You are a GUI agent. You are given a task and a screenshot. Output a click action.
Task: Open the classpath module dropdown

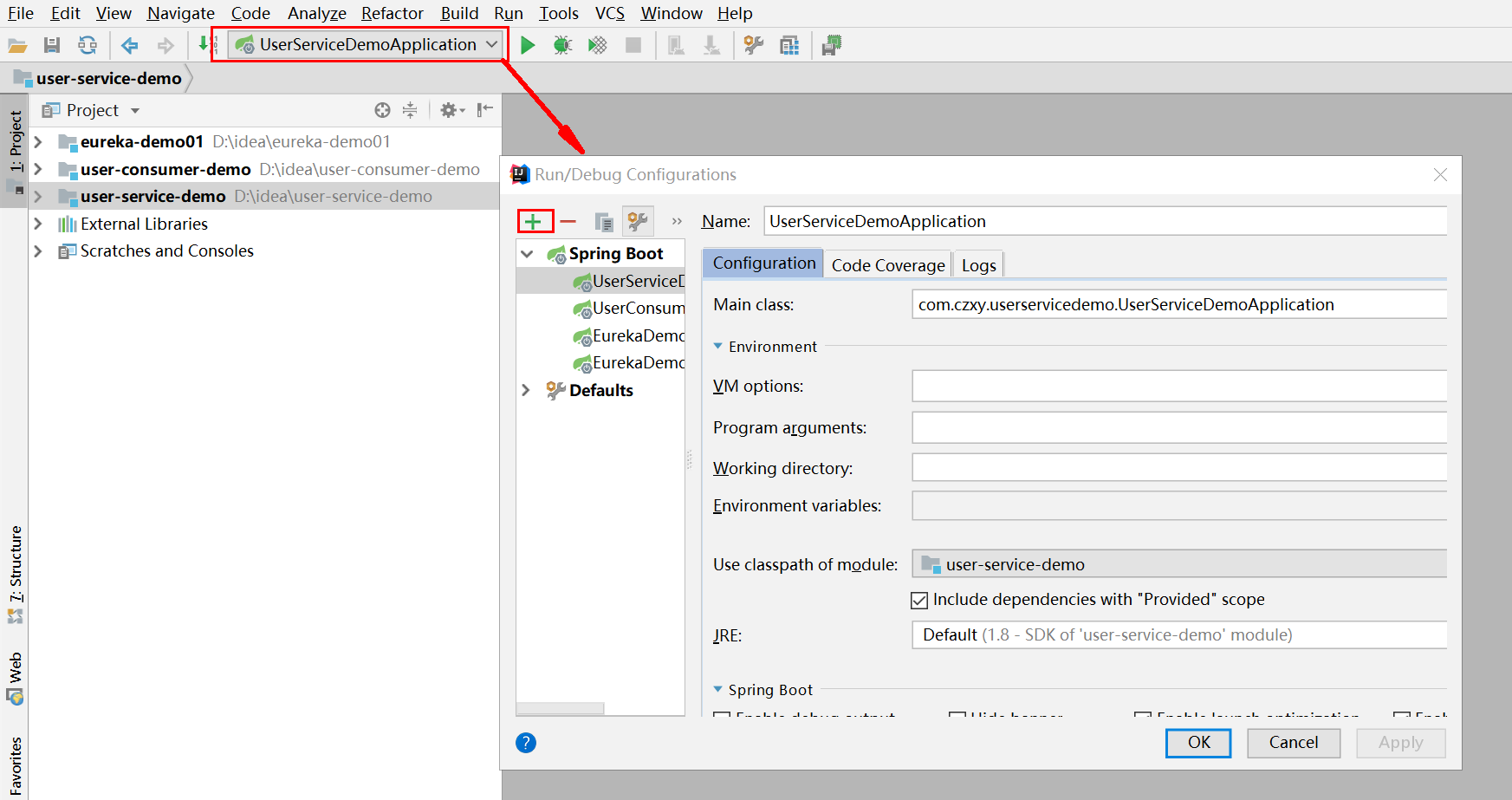(1179, 564)
